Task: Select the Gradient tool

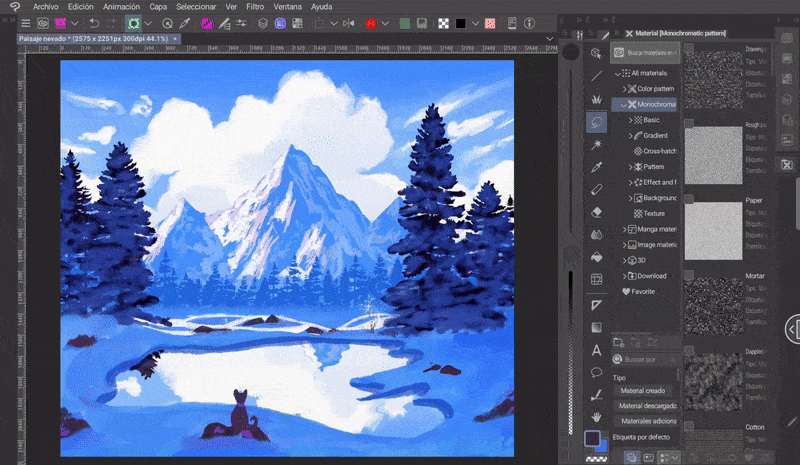Action: click(x=596, y=328)
